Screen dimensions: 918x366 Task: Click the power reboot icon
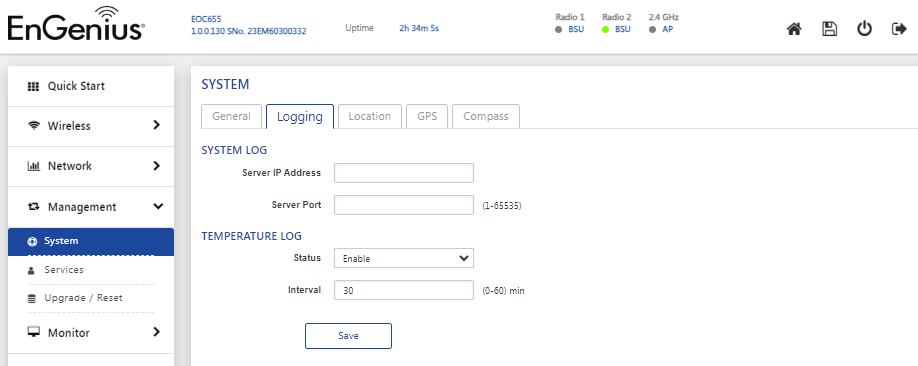(x=865, y=29)
